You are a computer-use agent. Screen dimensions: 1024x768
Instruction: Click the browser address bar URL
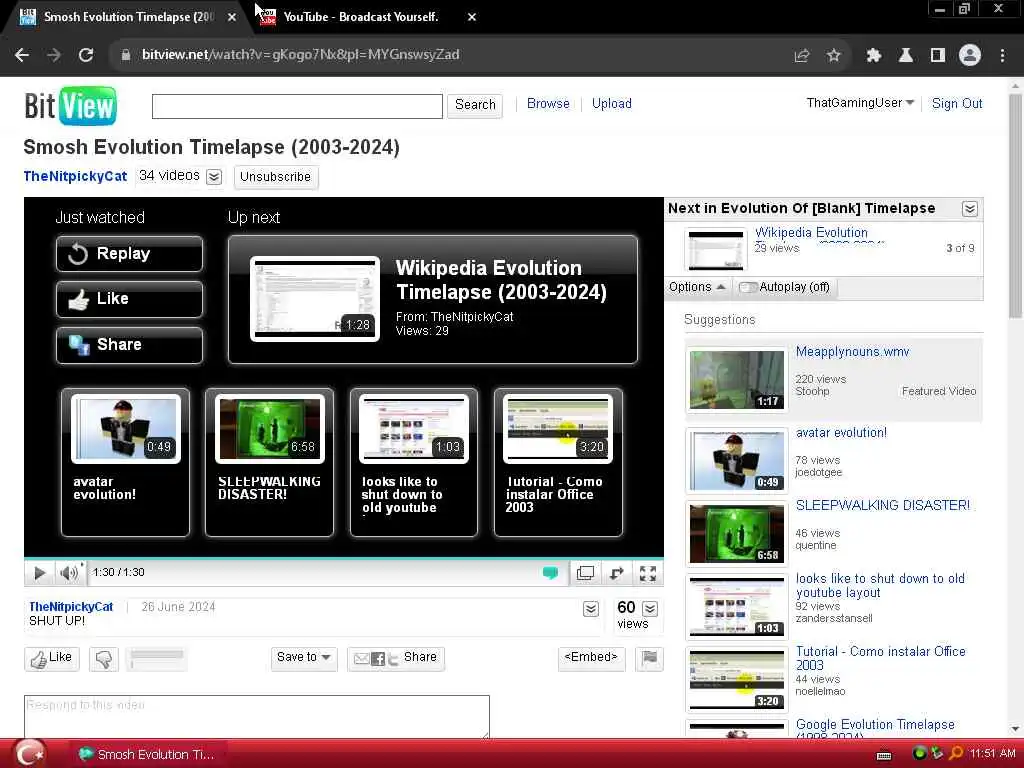(x=300, y=55)
